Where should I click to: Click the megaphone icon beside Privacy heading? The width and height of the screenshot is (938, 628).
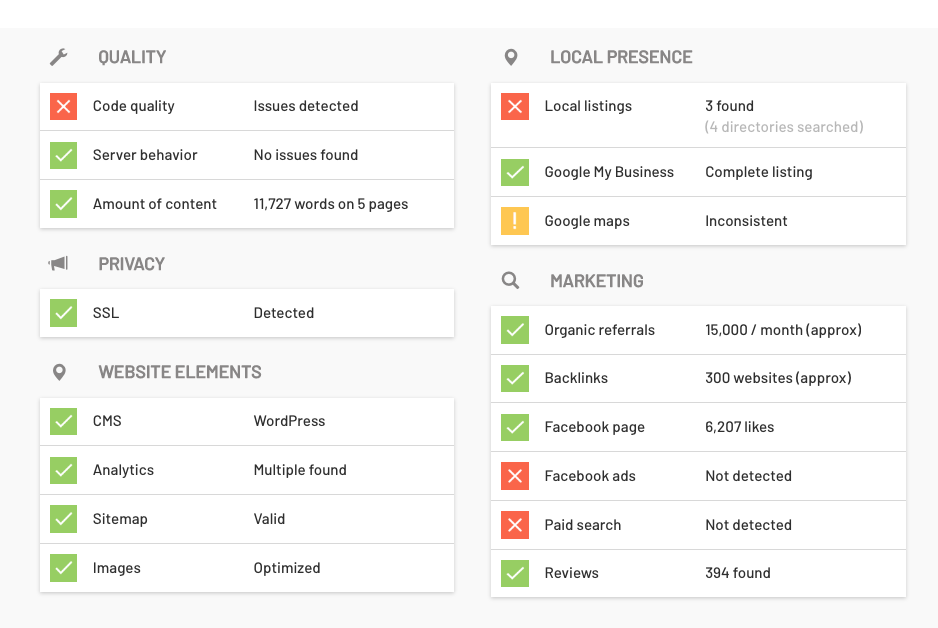click(x=59, y=264)
